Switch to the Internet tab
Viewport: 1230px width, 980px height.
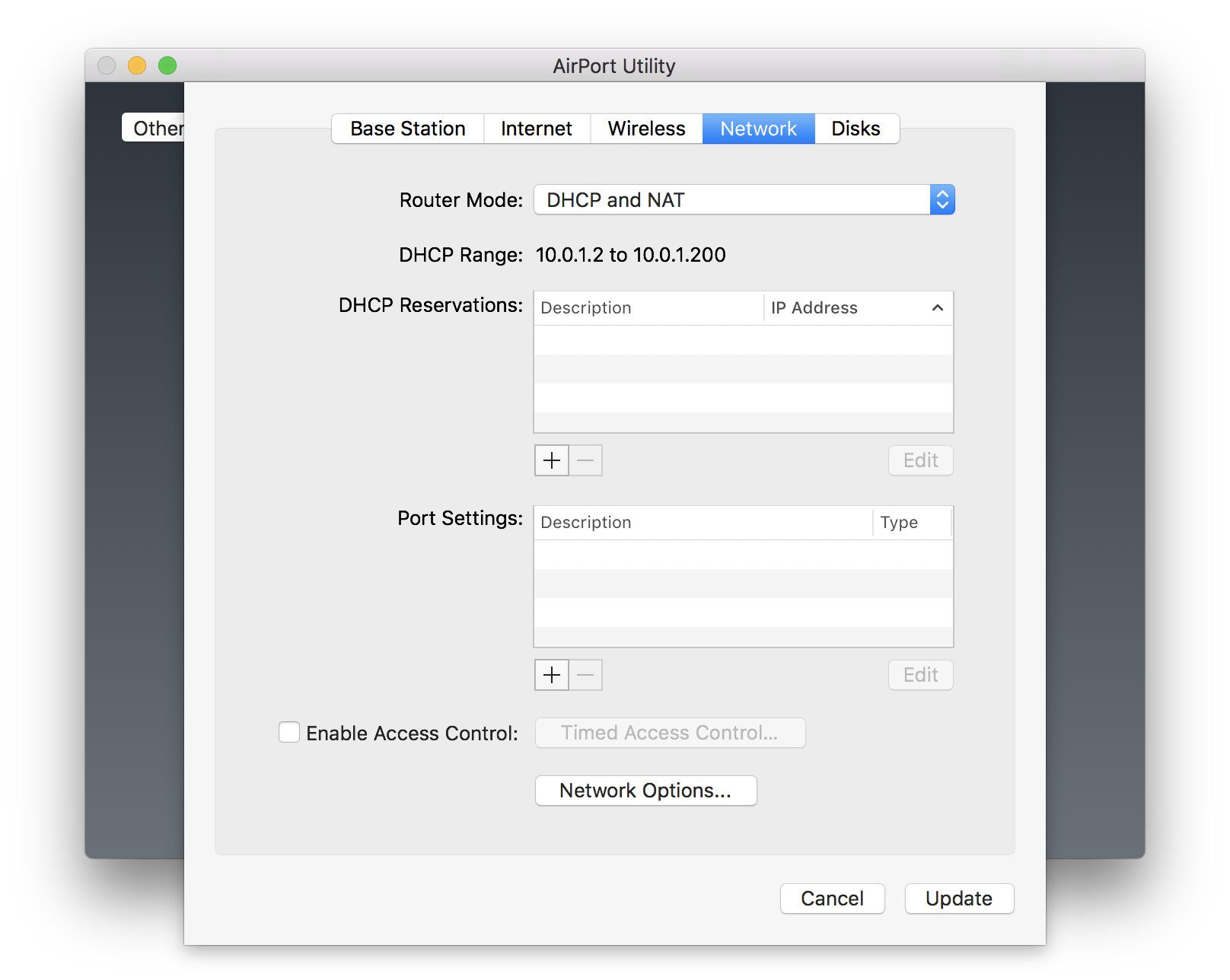pos(537,129)
